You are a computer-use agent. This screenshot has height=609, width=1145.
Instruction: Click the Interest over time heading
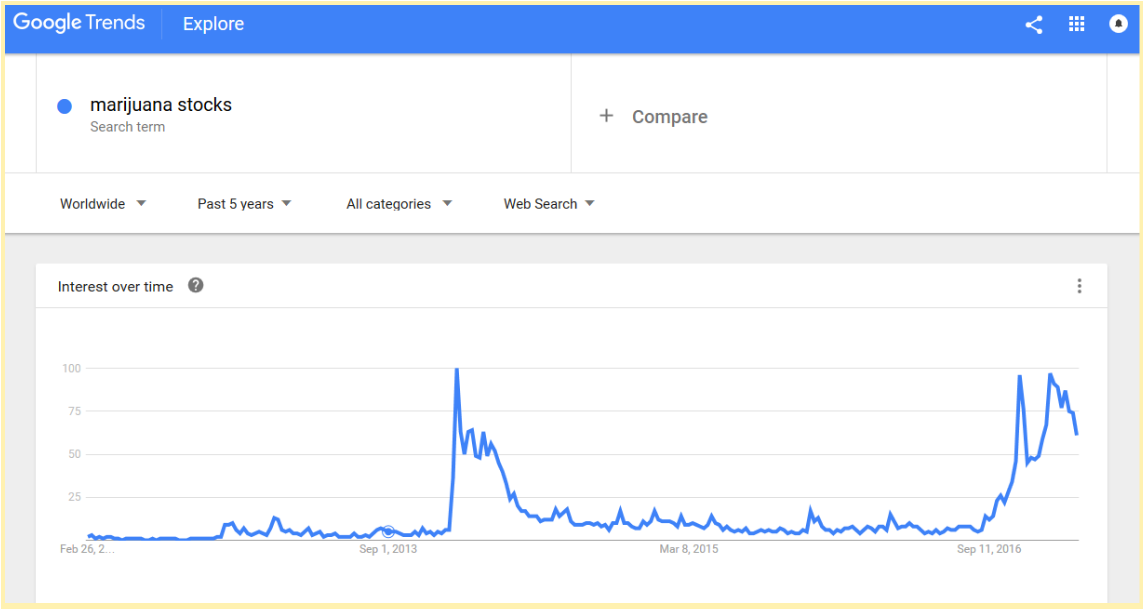pos(115,287)
